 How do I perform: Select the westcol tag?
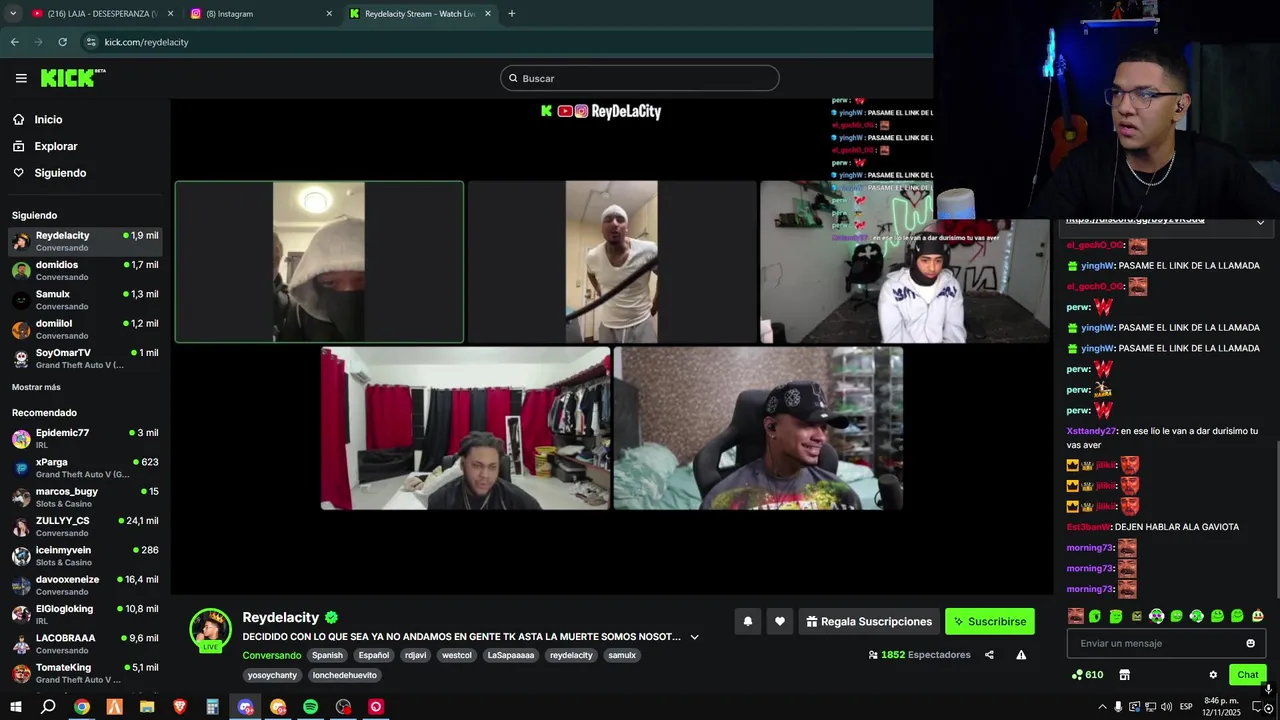[456, 655]
